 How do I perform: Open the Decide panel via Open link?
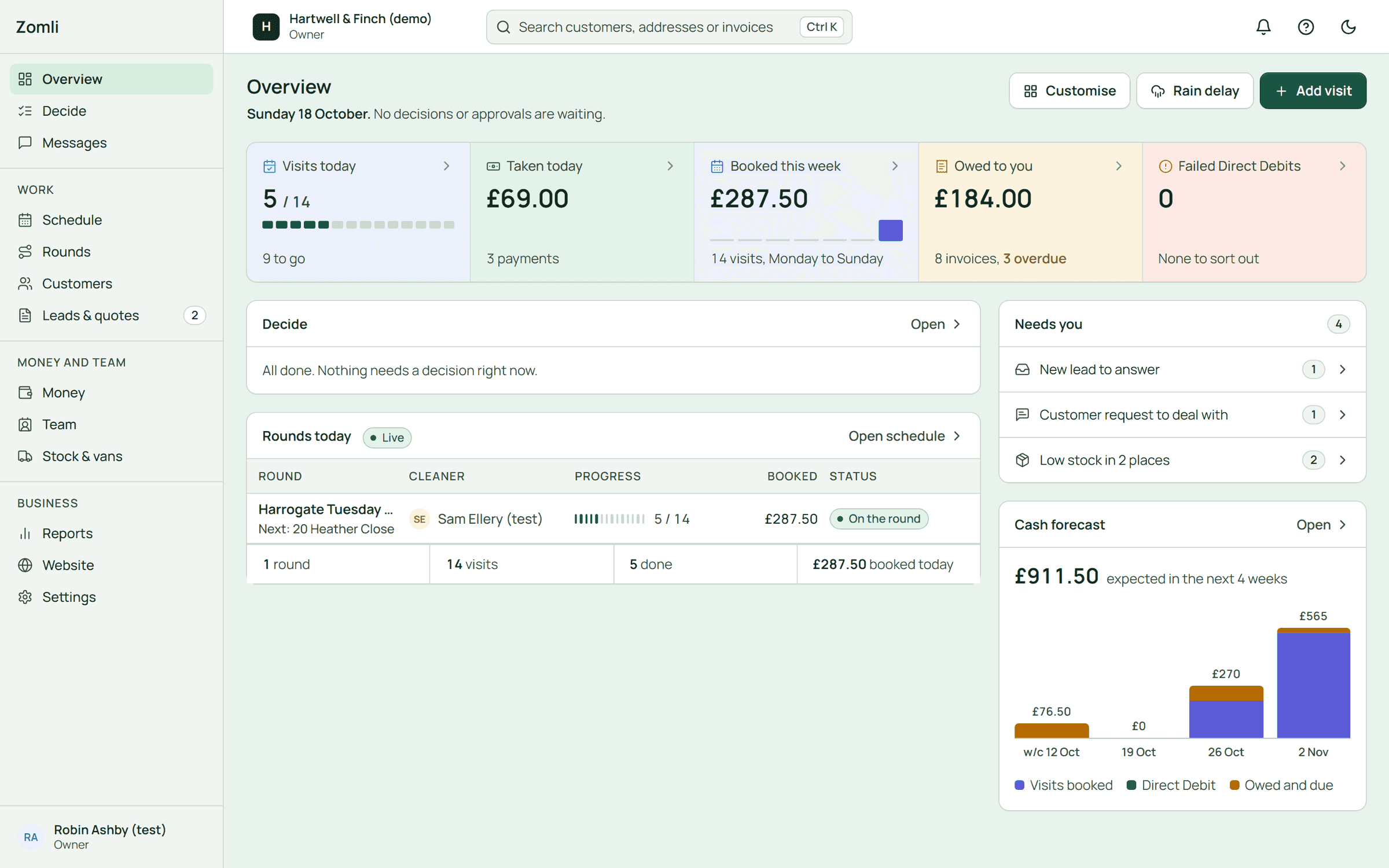pos(936,324)
